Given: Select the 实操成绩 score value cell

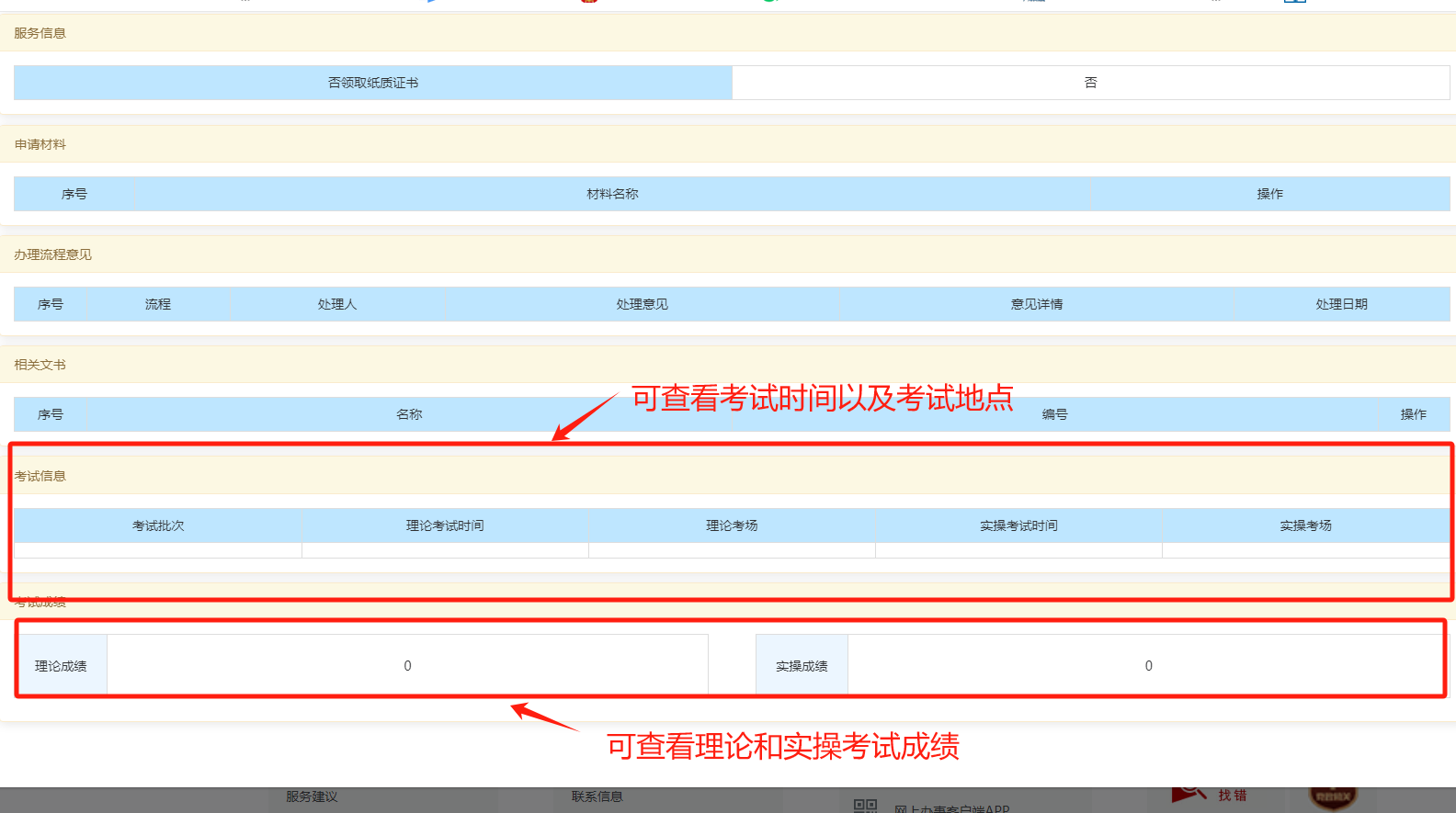Looking at the screenshot, I should coord(1147,666).
